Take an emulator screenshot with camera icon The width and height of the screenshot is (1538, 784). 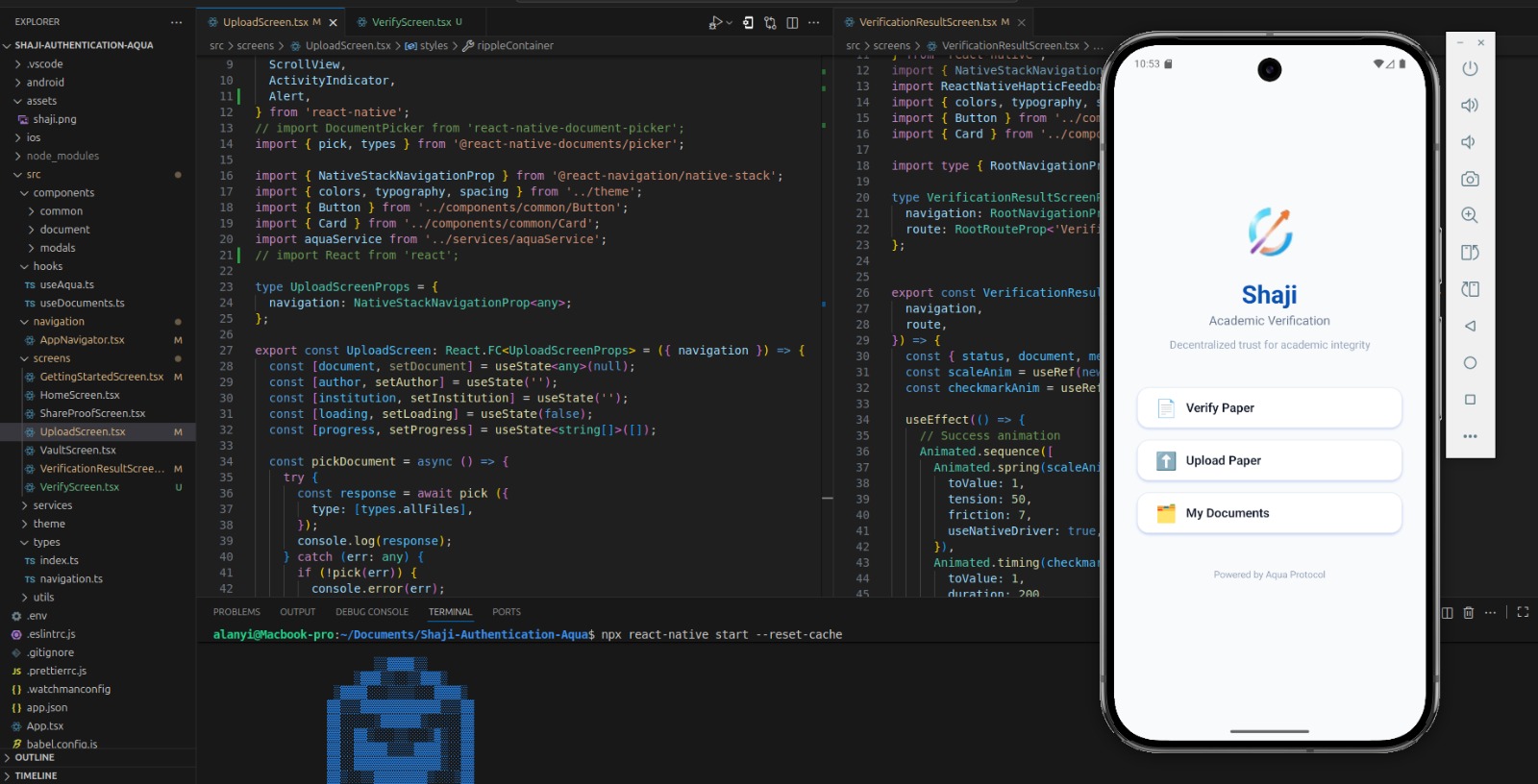(1469, 179)
